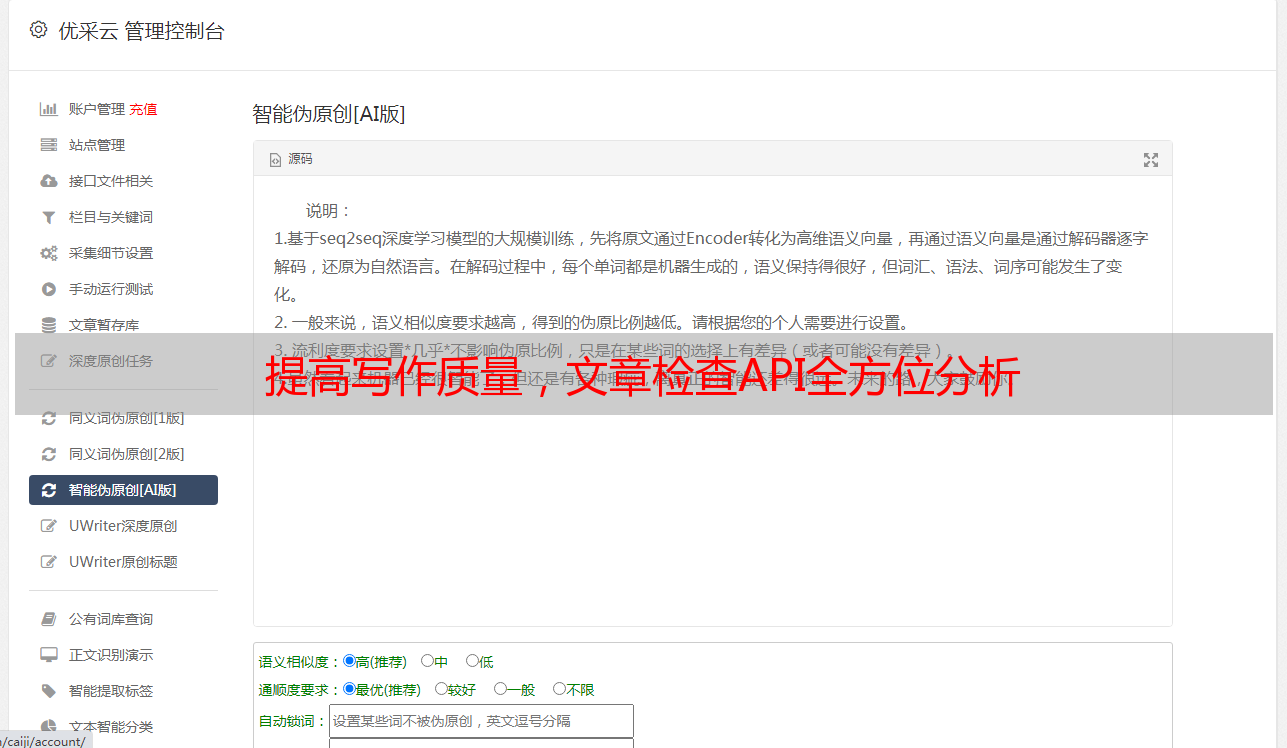Screen dimensions: 1287x748
Task: Select 通顺度要求 不限 radio
Action: point(559,689)
